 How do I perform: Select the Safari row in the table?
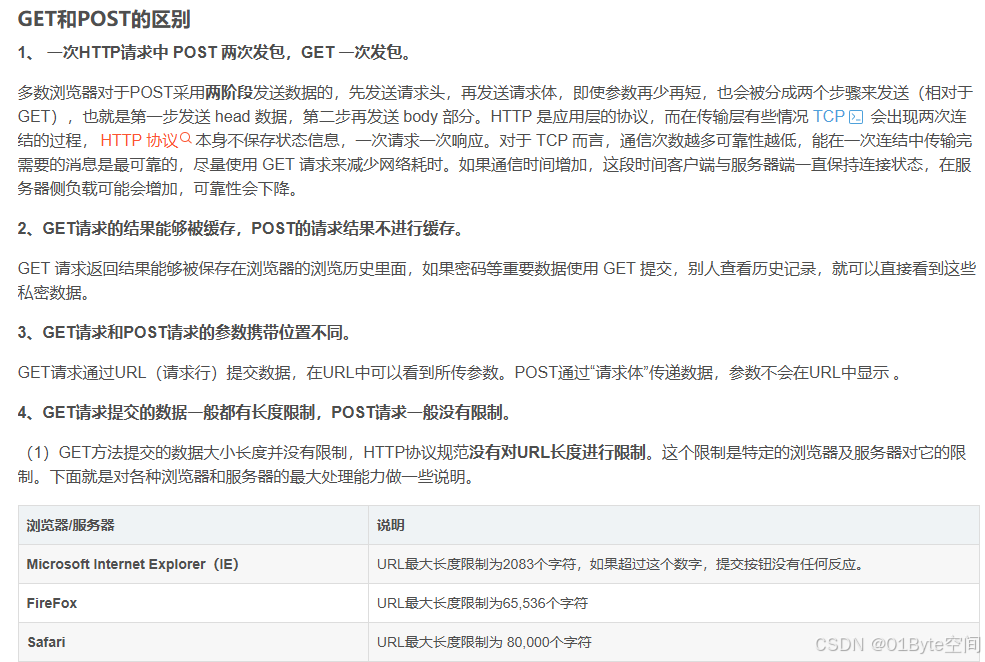[45, 642]
